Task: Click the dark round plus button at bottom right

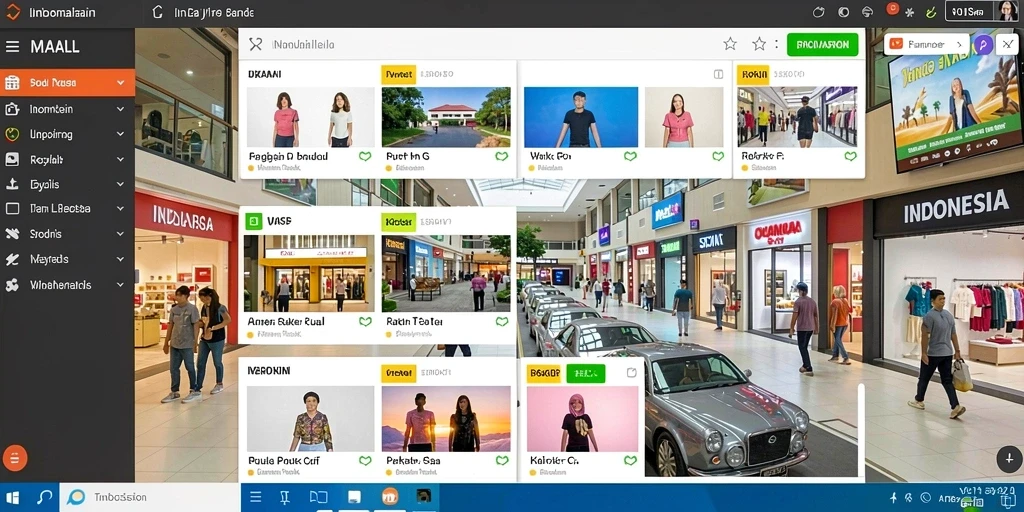Action: click(x=1009, y=459)
